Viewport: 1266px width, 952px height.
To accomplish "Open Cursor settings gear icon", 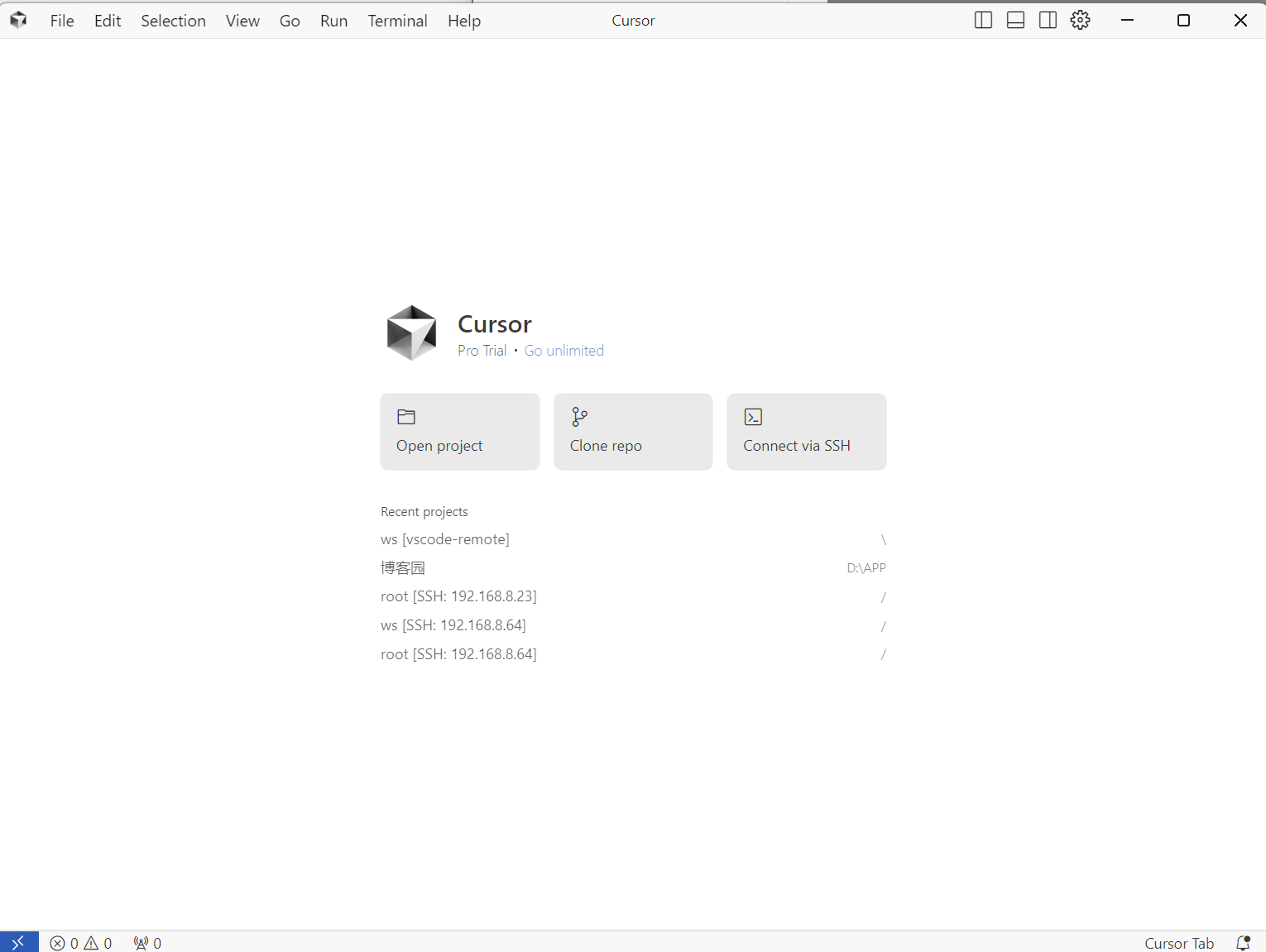I will [x=1080, y=20].
